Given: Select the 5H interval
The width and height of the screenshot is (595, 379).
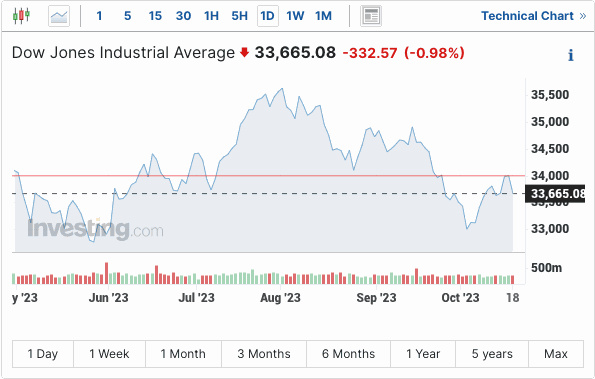Looking at the screenshot, I should click(239, 16).
